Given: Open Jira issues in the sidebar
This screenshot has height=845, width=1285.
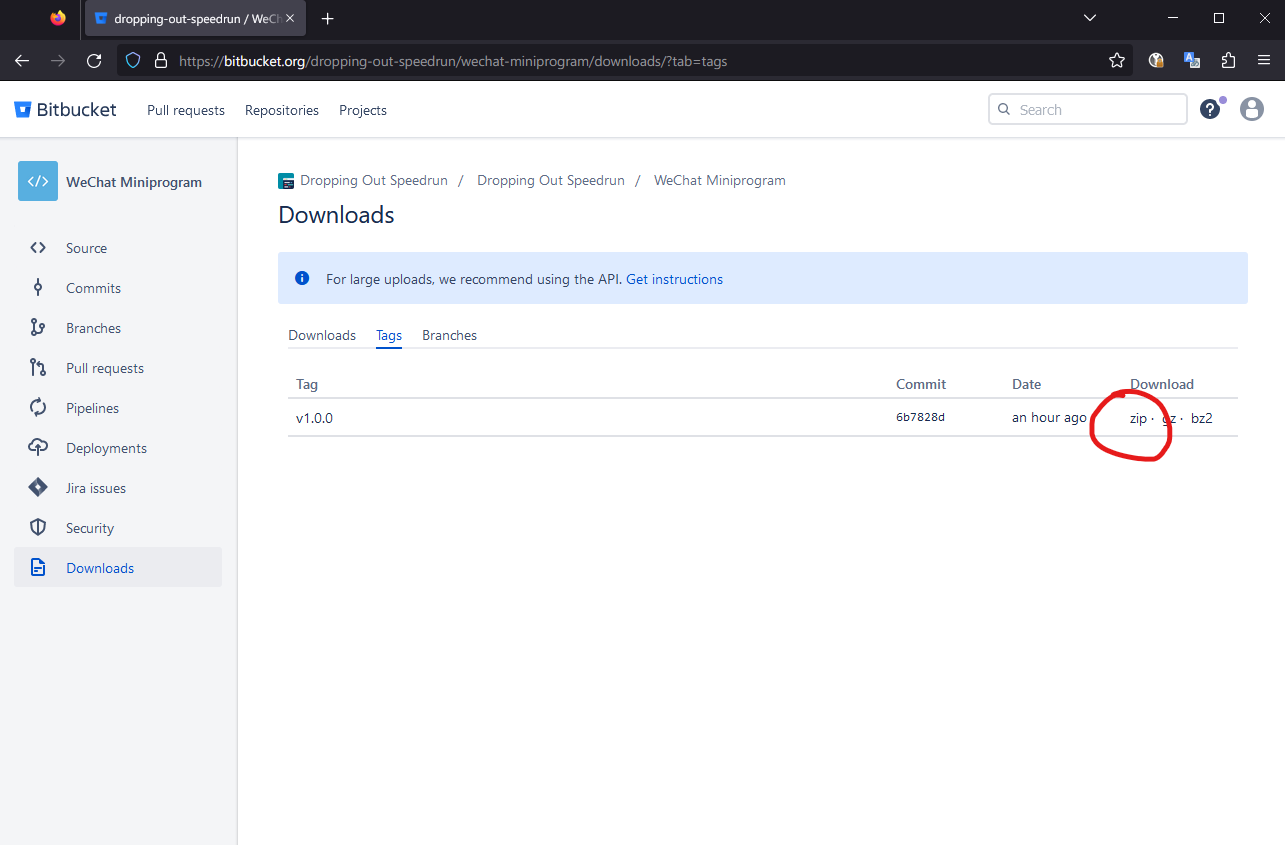Looking at the screenshot, I should [96, 488].
